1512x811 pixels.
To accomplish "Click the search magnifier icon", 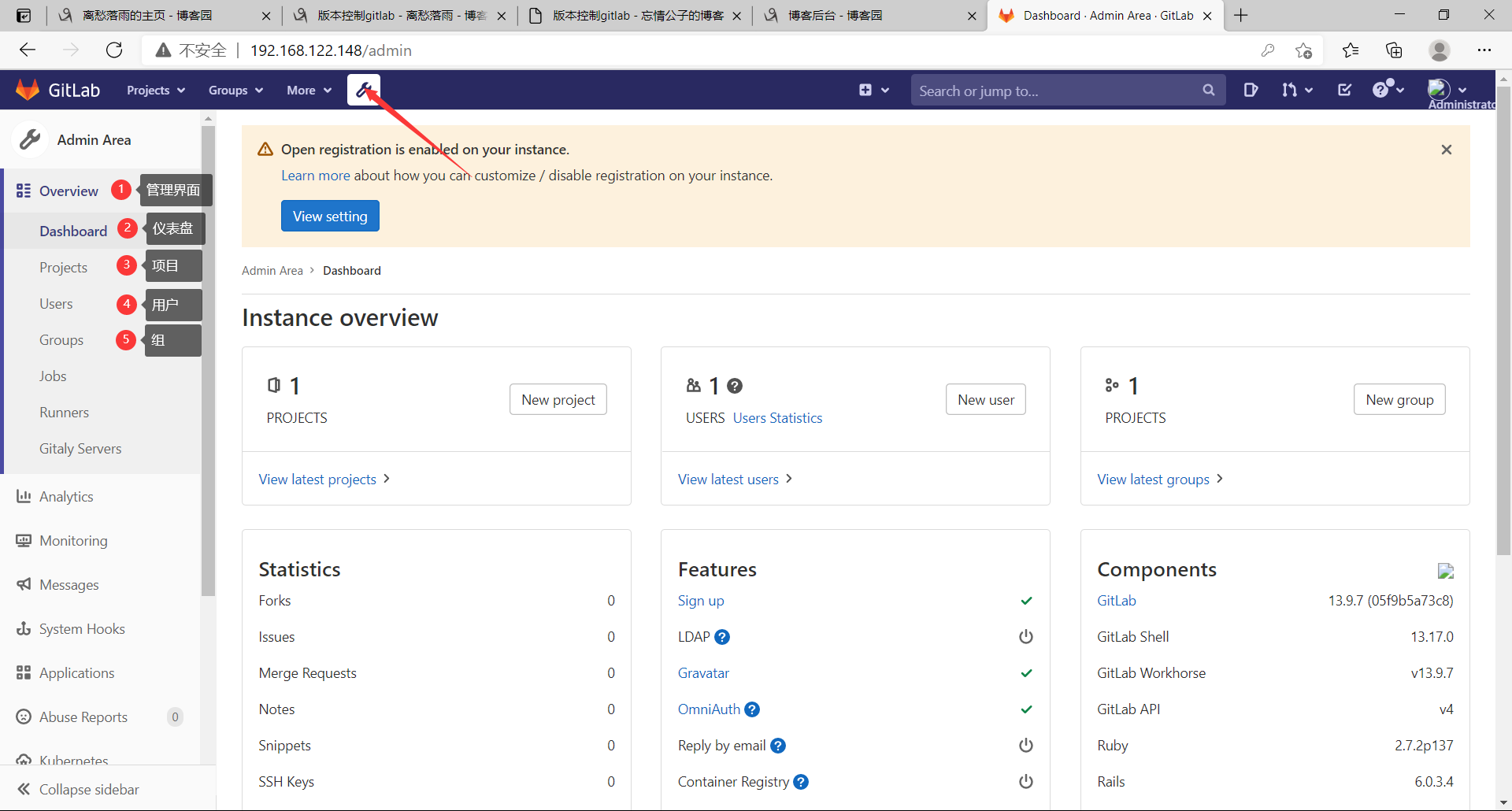I will [x=1209, y=91].
